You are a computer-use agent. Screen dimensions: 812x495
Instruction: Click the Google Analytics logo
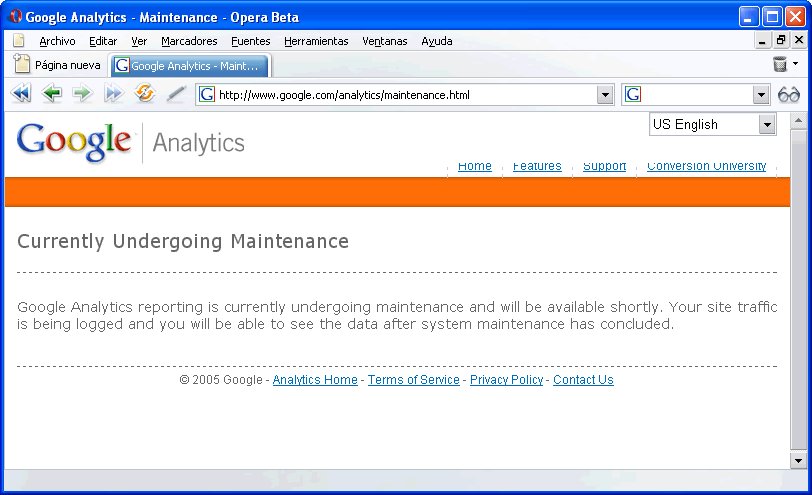click(130, 142)
